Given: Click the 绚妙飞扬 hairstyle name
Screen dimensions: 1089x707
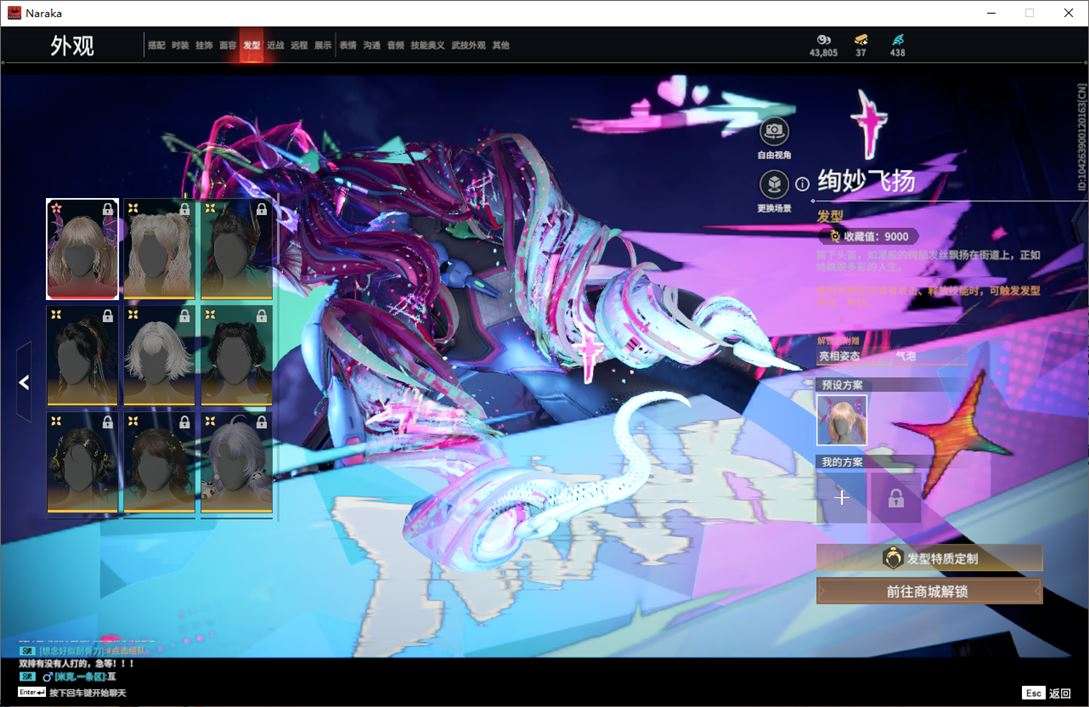Looking at the screenshot, I should [866, 181].
